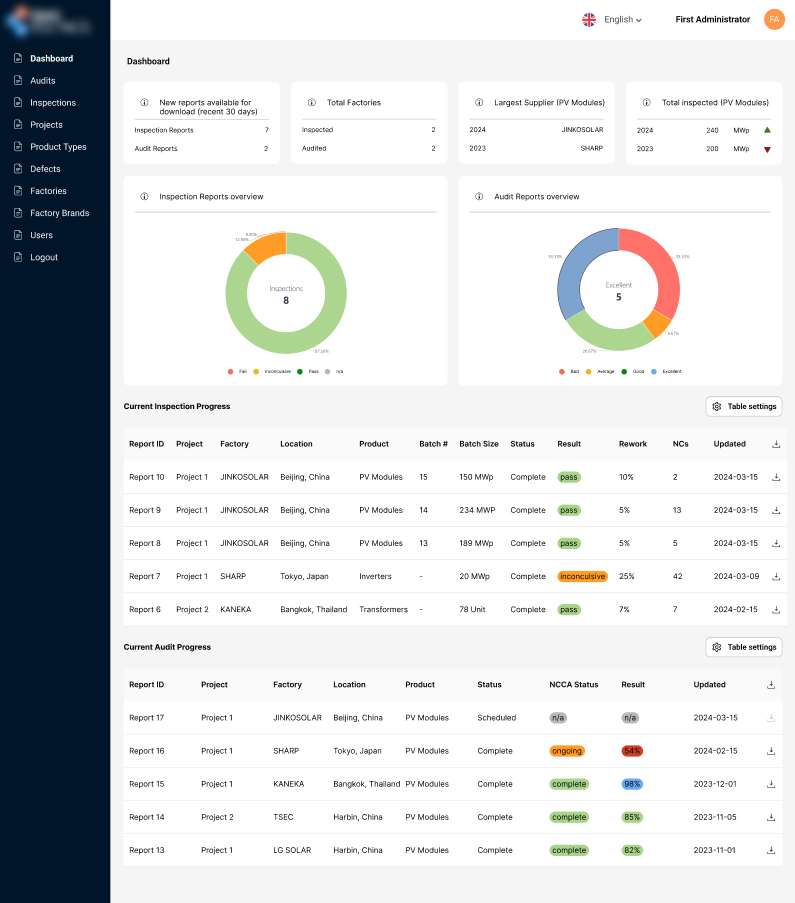This screenshot has width=795, height=903.
Task: Open the English language dropdown
Action: tap(622, 20)
